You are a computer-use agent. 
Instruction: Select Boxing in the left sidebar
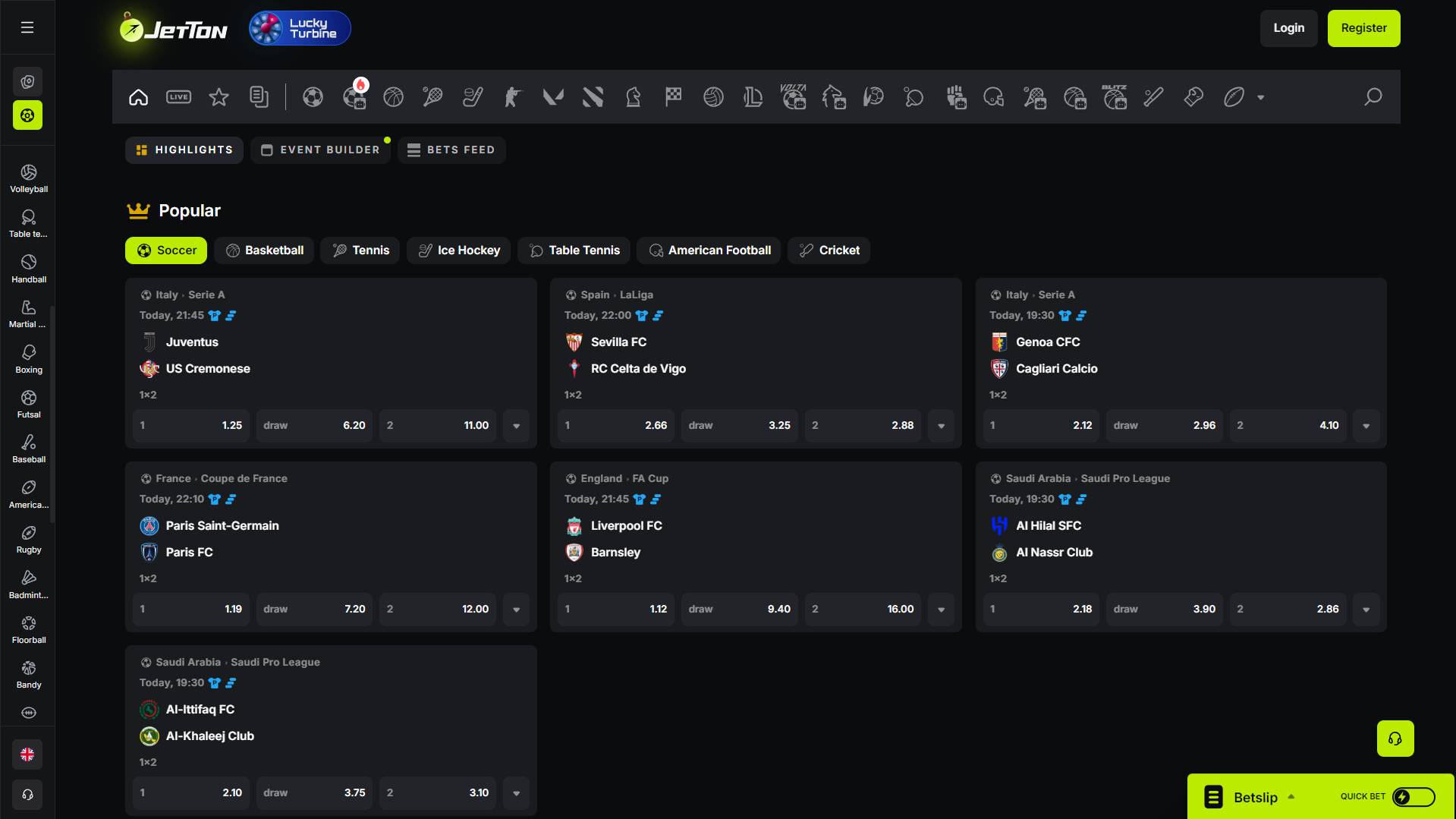pos(28,359)
